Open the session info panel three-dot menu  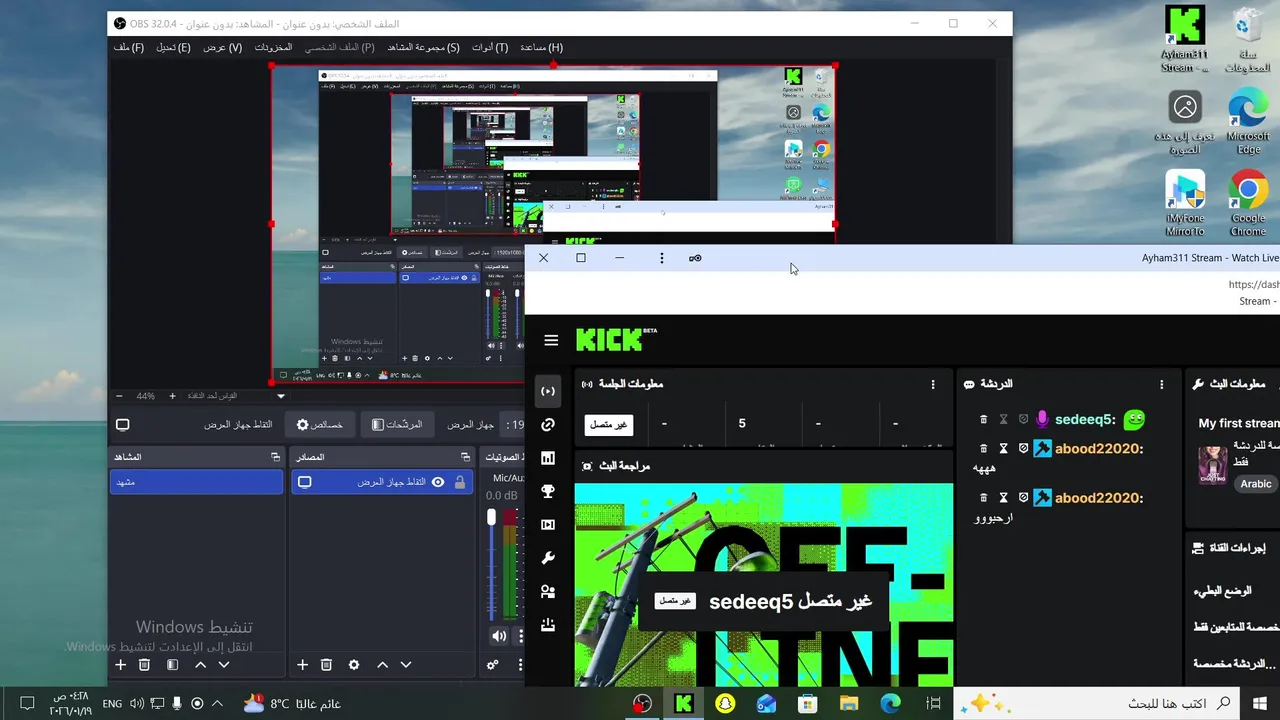pyautogui.click(x=933, y=384)
